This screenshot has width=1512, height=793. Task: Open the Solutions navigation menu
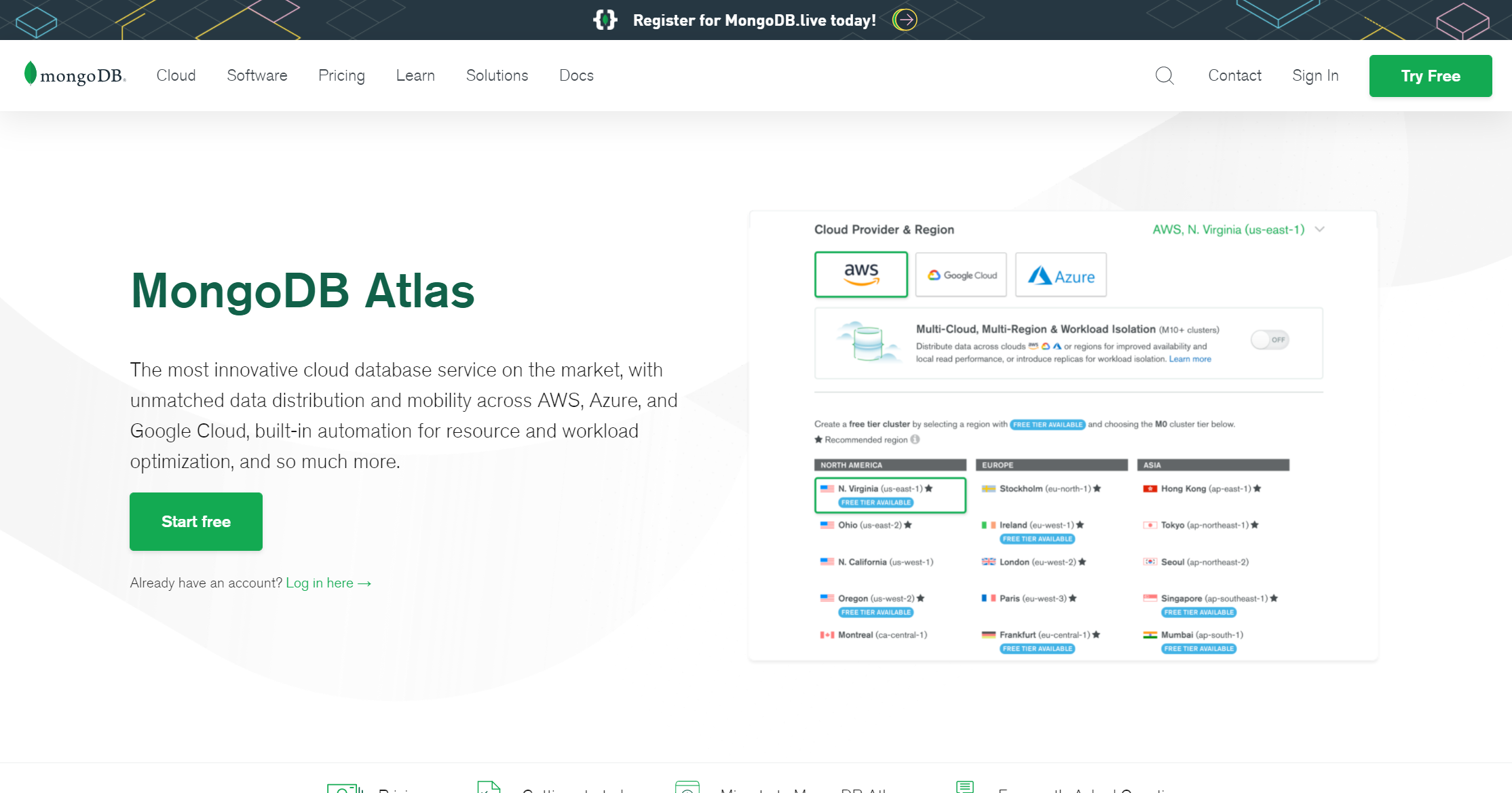pyautogui.click(x=497, y=75)
